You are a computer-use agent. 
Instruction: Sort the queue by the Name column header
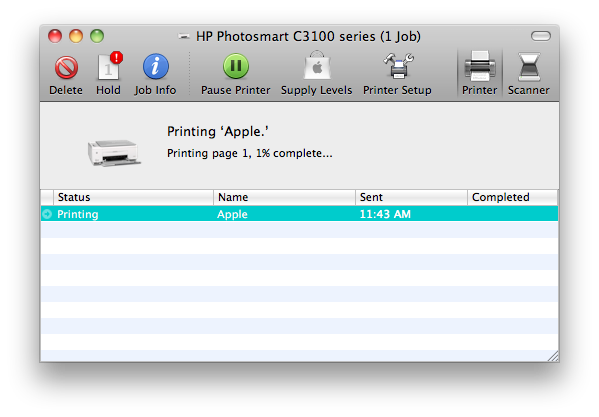coord(284,197)
